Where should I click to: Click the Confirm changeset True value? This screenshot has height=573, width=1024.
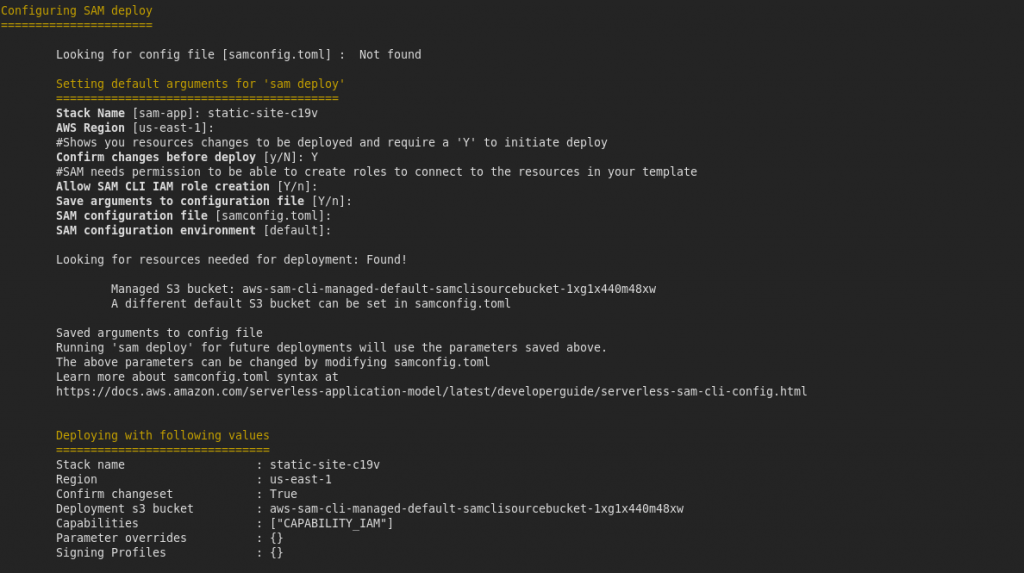pyautogui.click(x=283, y=494)
